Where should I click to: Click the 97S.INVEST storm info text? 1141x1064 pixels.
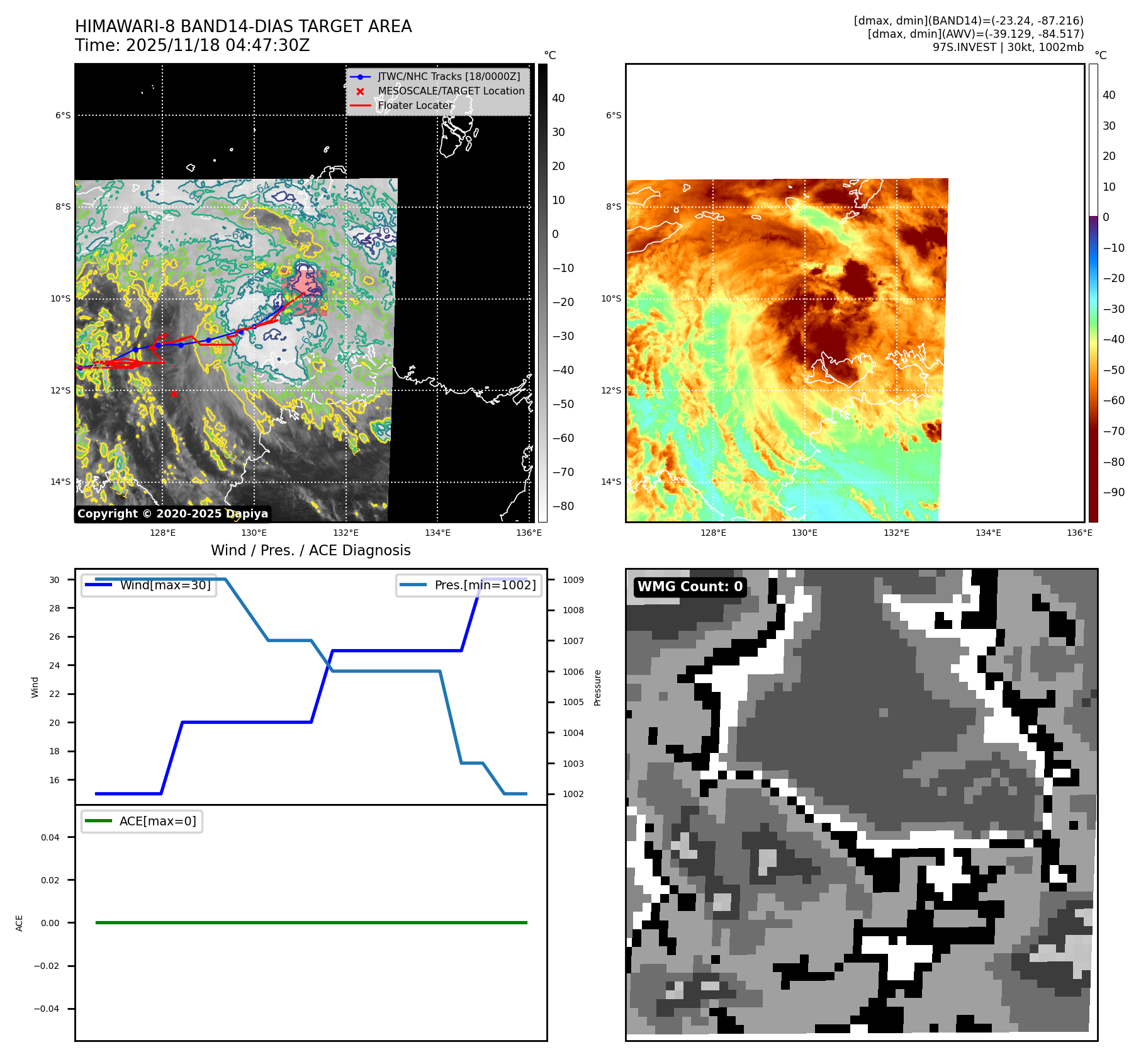tap(1008, 47)
